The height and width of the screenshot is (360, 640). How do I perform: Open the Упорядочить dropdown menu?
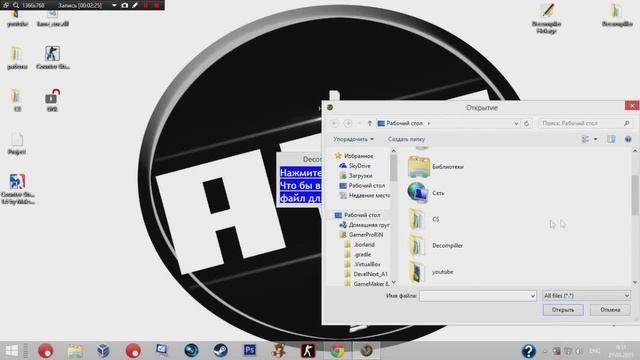coord(353,139)
